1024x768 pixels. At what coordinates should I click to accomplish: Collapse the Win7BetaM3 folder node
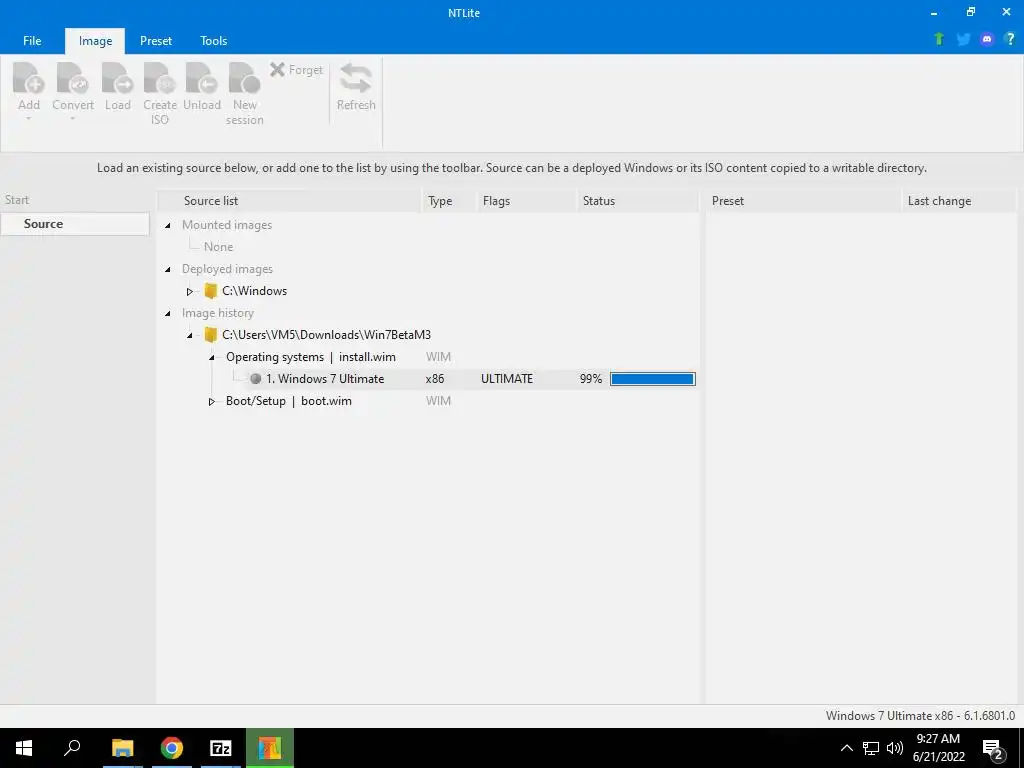click(189, 336)
